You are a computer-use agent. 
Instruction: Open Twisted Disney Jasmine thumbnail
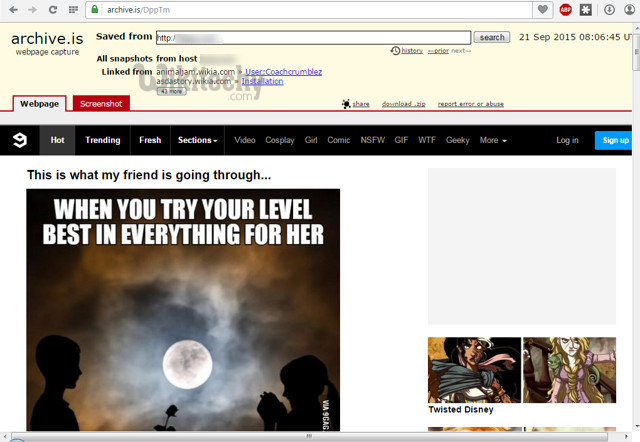point(474,370)
